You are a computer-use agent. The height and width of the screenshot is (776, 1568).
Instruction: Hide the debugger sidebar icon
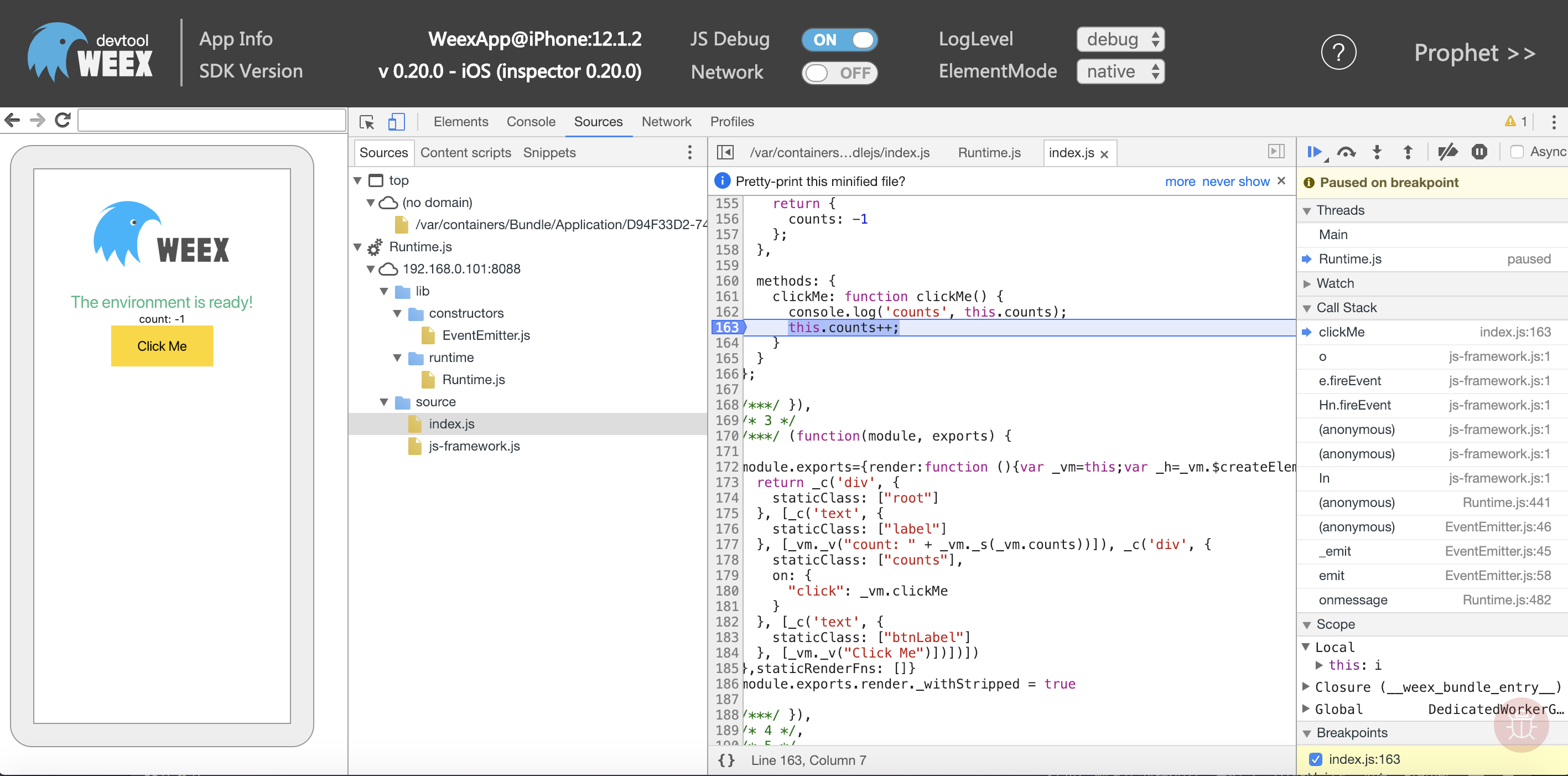click(x=1276, y=152)
